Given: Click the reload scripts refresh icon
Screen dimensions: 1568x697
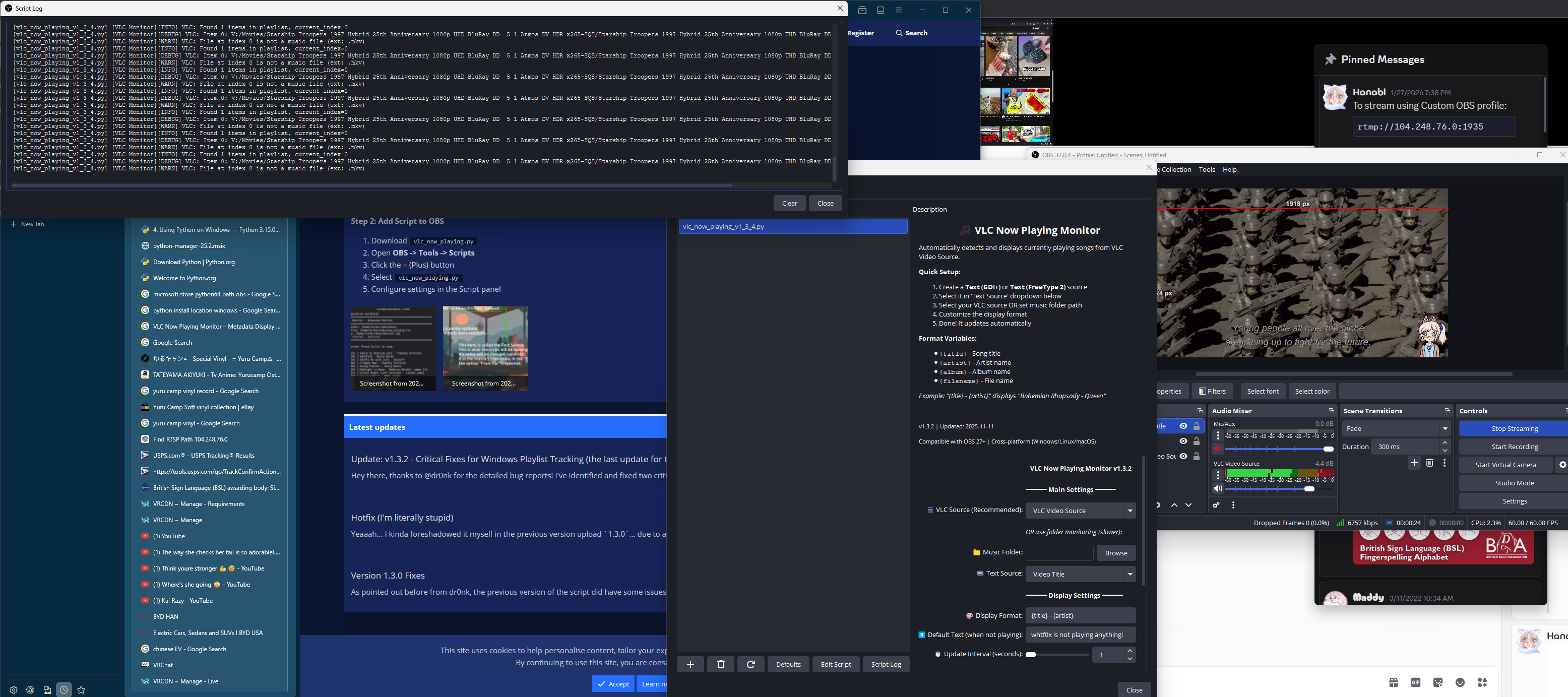Looking at the screenshot, I should point(750,664).
